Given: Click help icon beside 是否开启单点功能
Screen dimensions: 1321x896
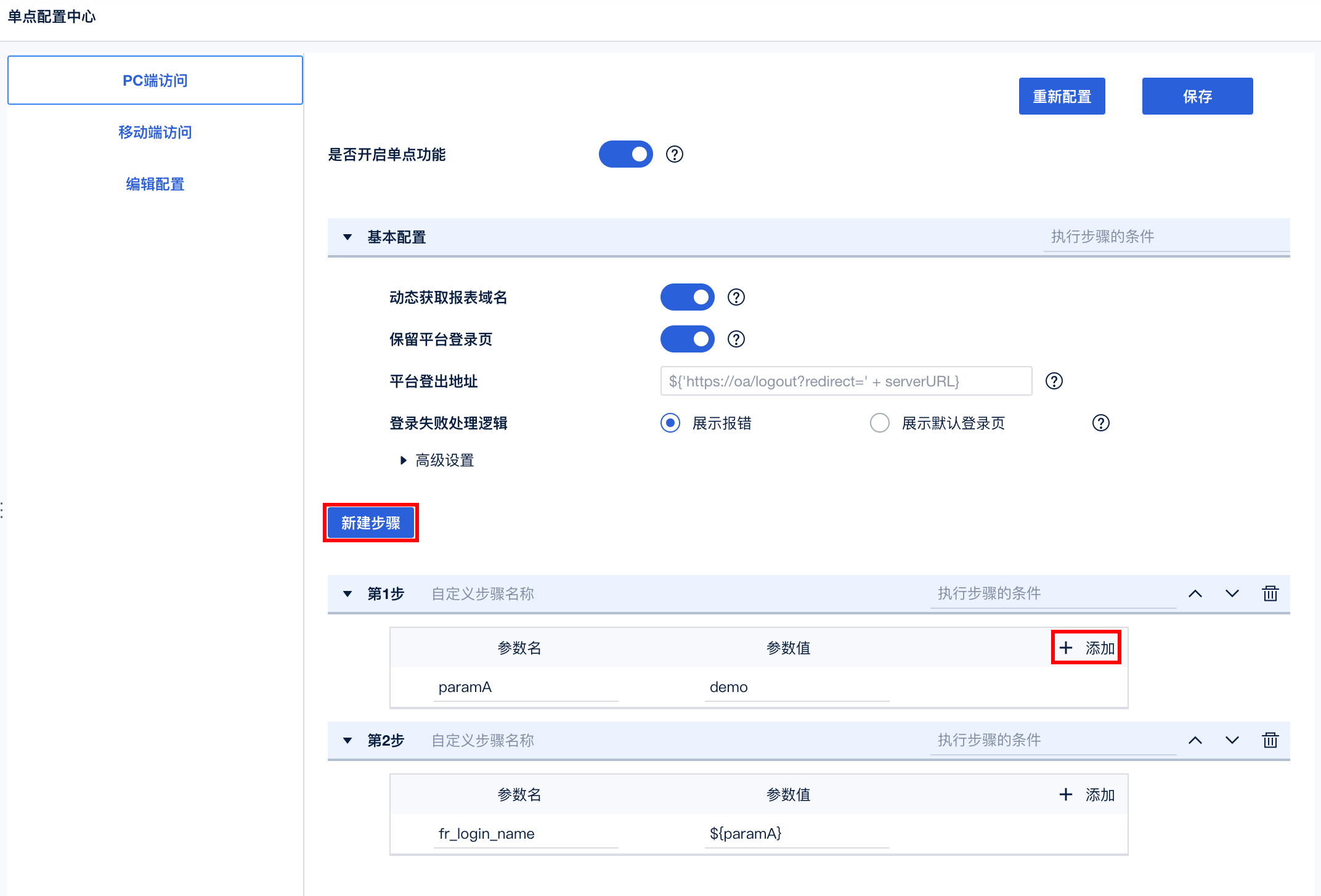Looking at the screenshot, I should click(675, 154).
